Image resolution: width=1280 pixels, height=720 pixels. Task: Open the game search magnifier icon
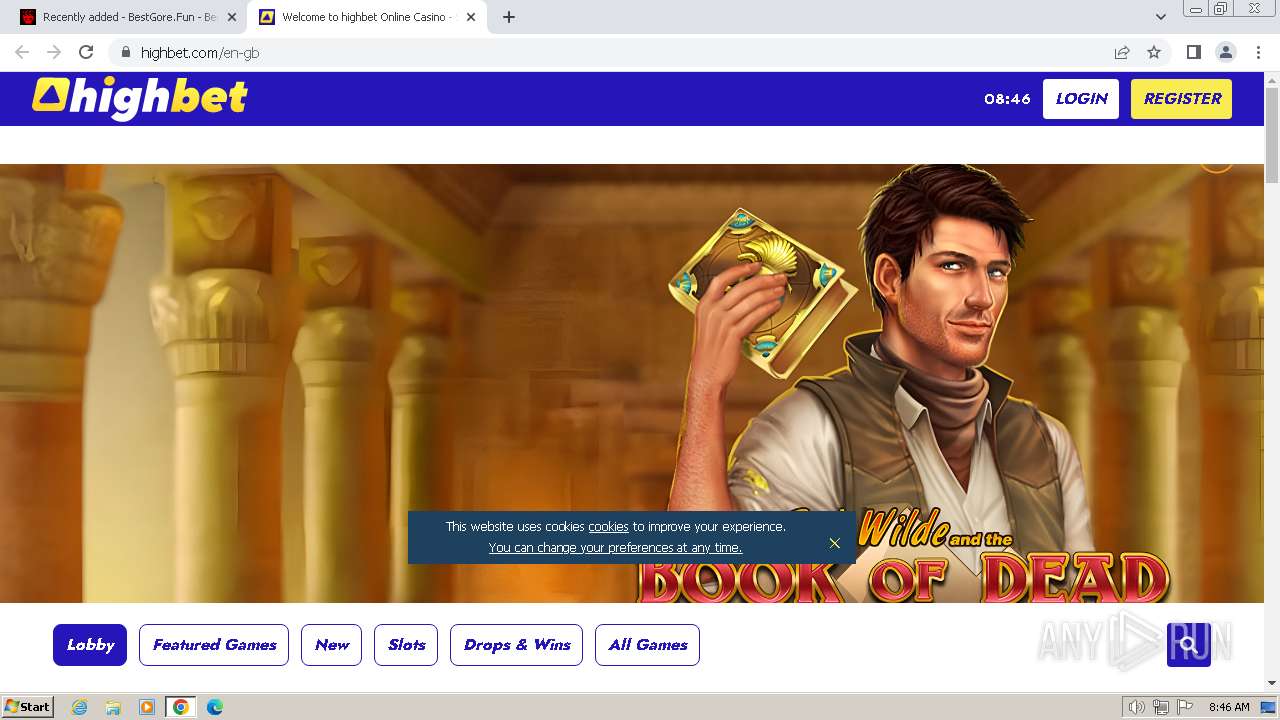[1188, 645]
